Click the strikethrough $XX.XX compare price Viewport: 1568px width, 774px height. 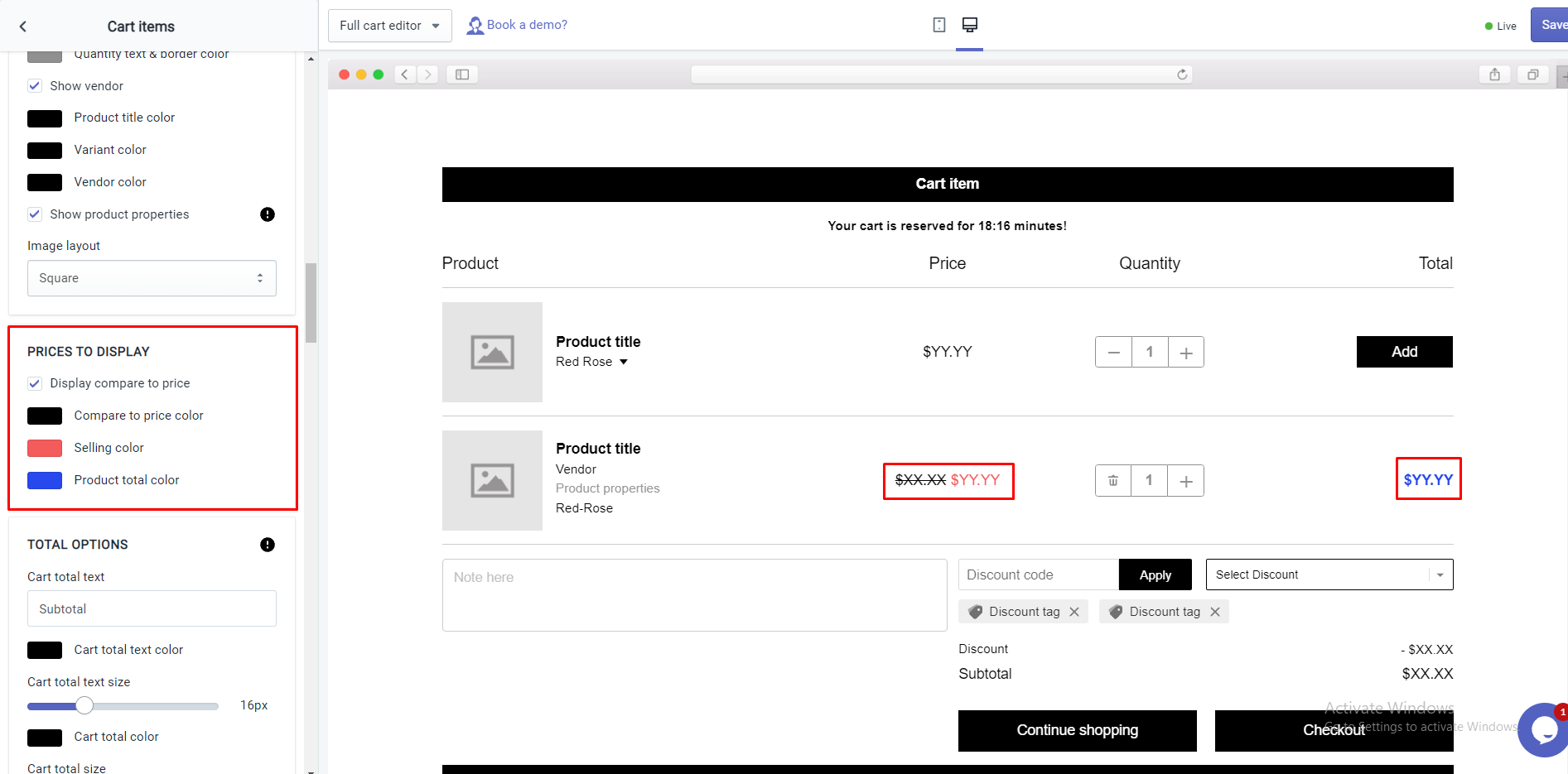(920, 480)
